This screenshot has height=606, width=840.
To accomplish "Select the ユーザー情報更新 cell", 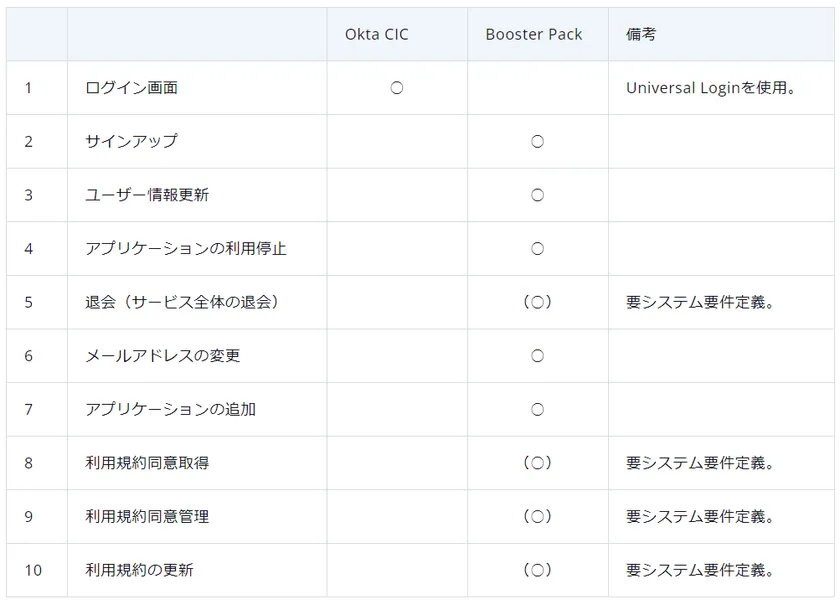I will 147,195.
